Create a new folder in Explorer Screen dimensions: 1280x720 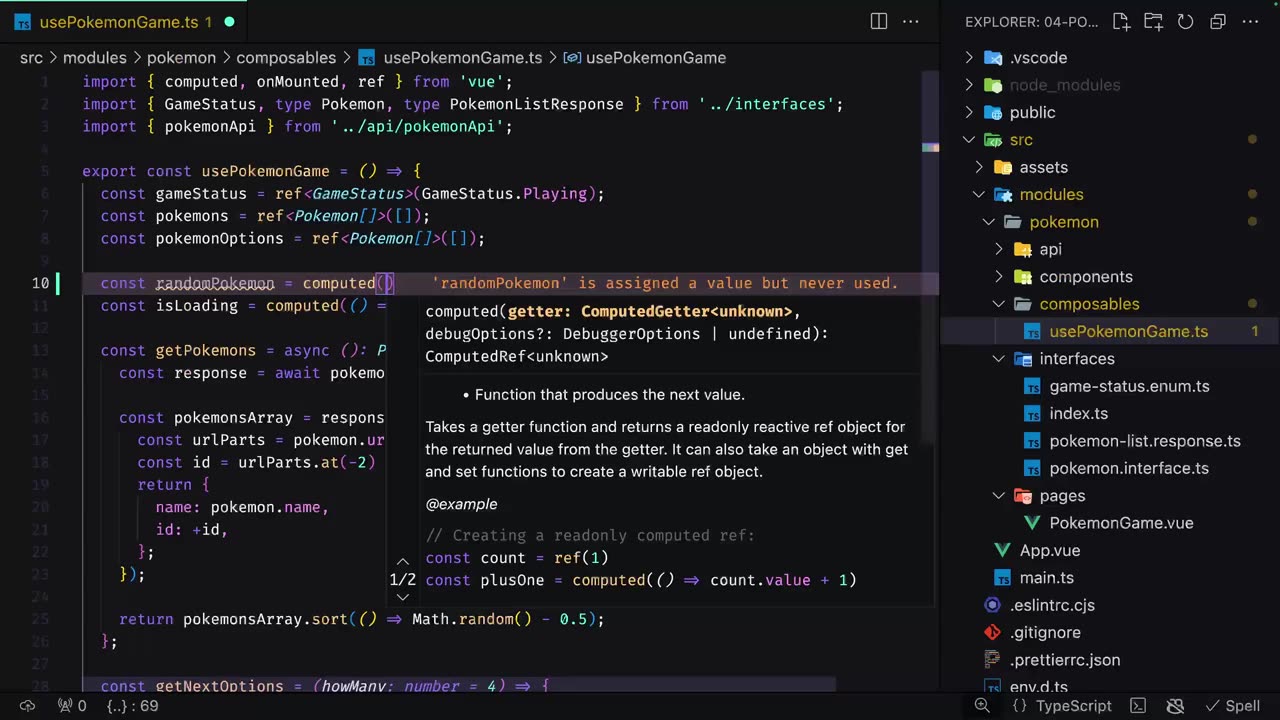(x=1153, y=21)
